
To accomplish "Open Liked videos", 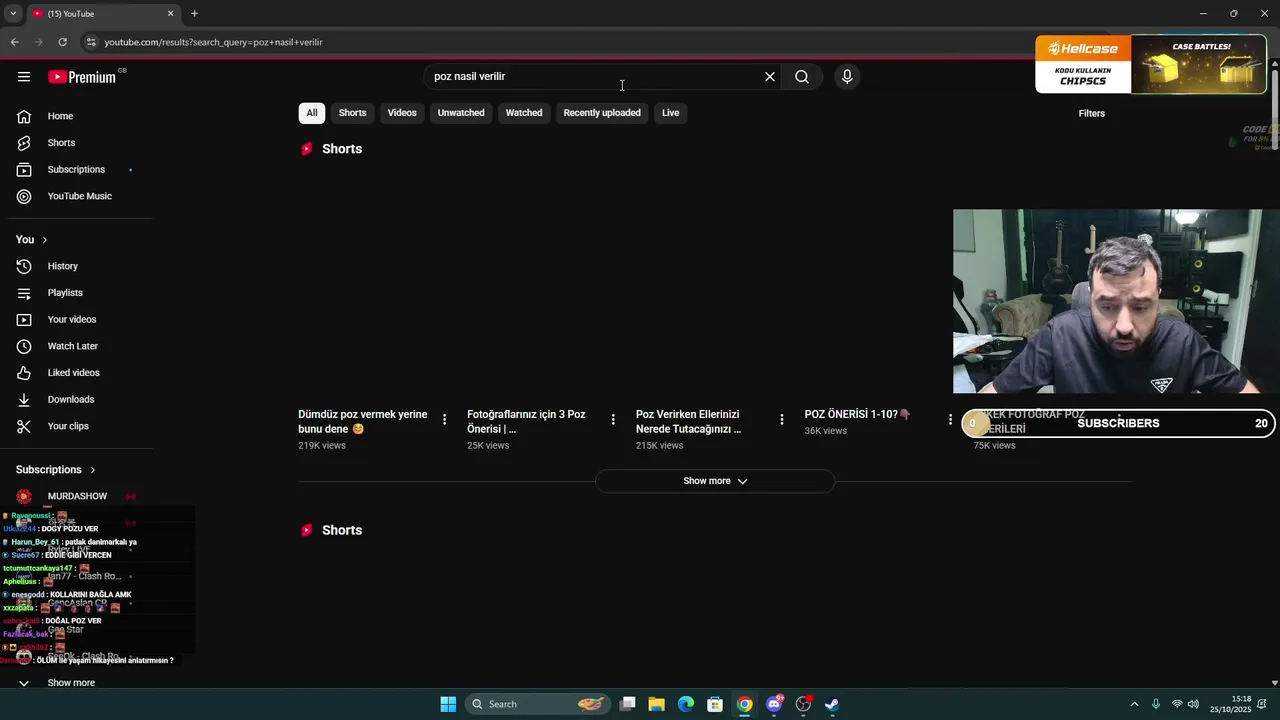I will (x=76, y=373).
